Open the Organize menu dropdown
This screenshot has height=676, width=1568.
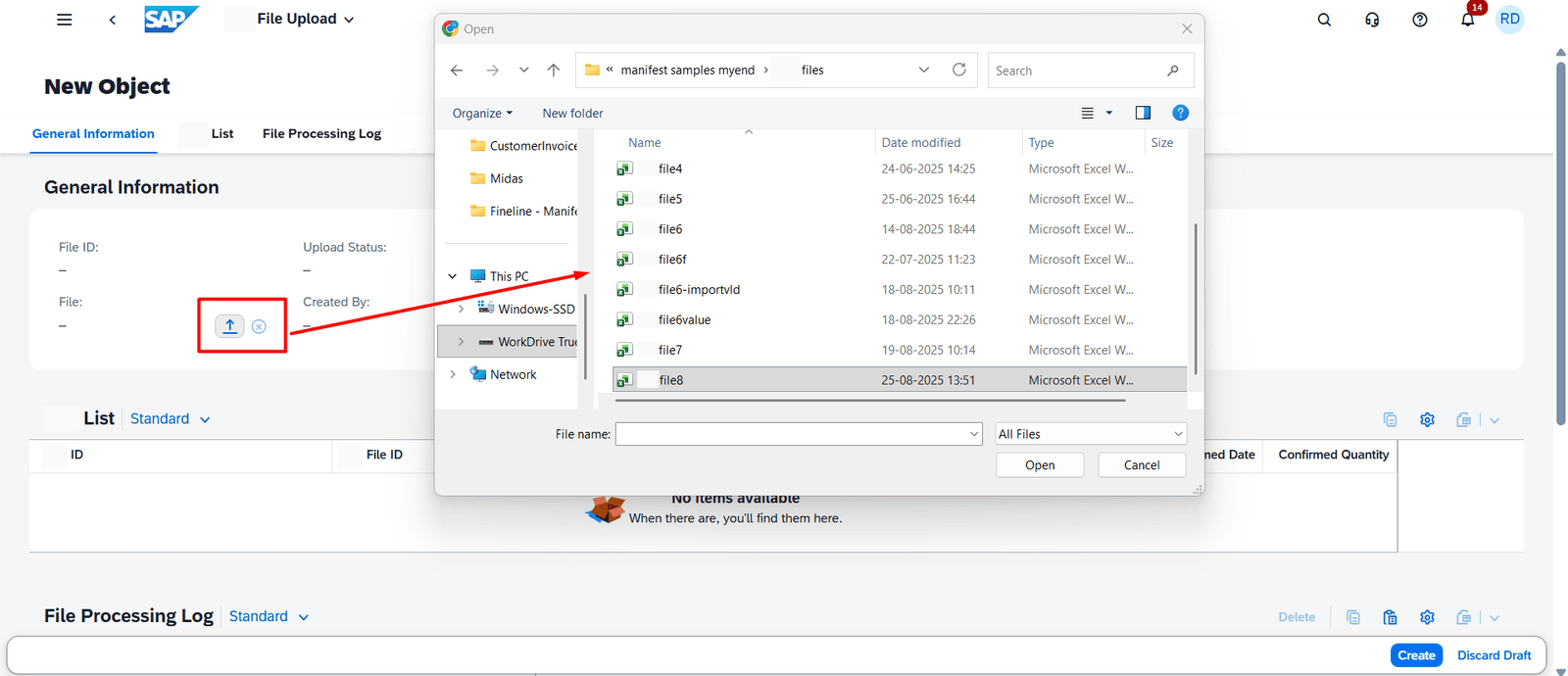click(x=482, y=113)
